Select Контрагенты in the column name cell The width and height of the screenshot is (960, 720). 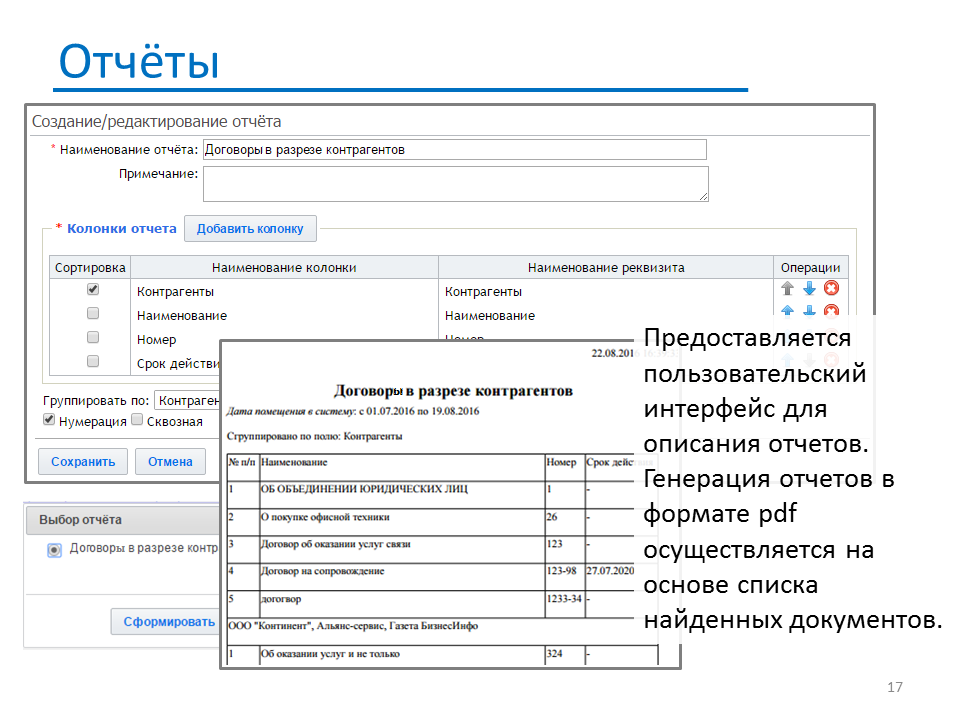coord(175,292)
